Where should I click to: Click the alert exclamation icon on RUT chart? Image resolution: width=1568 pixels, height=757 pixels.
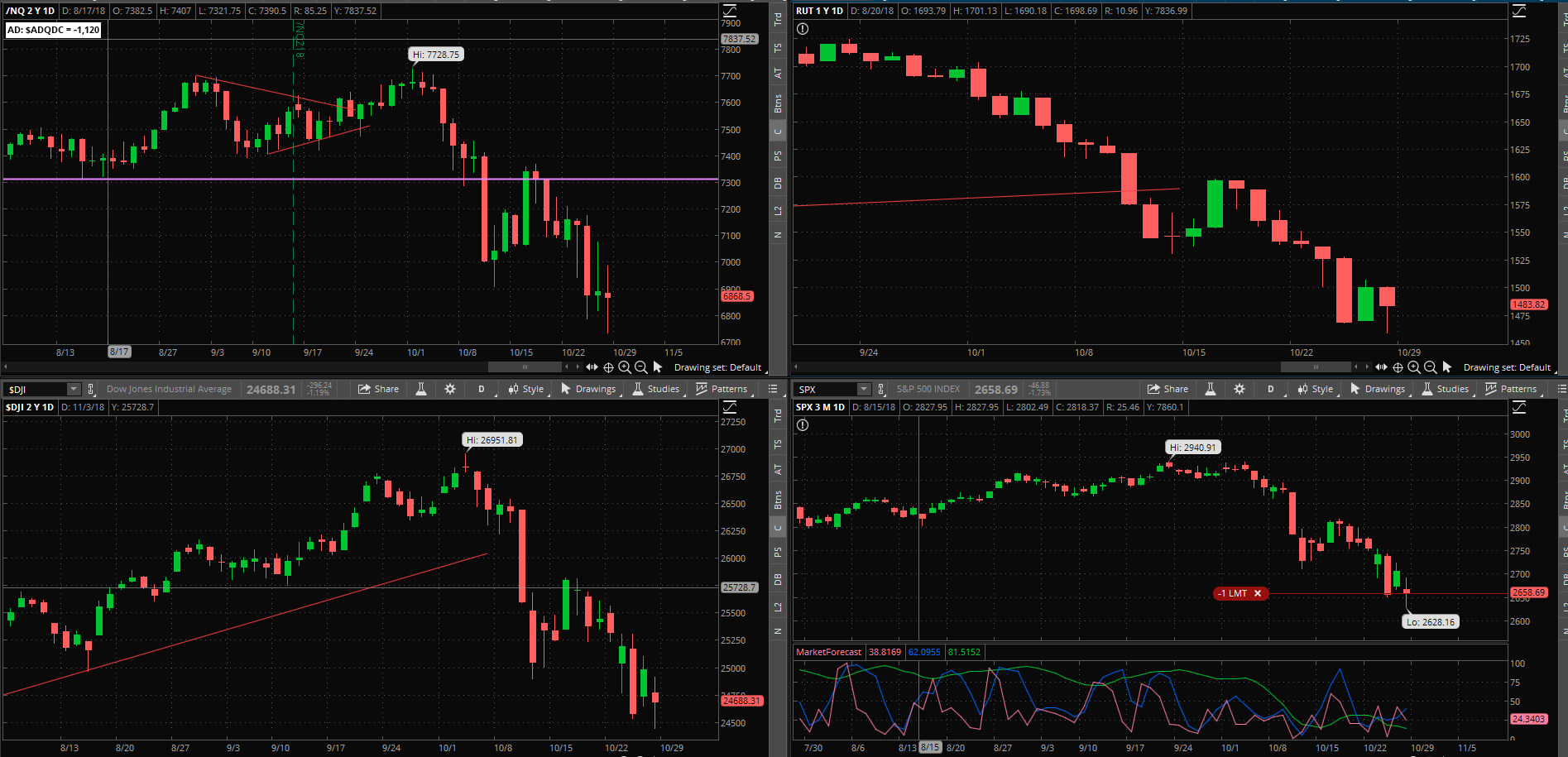click(802, 29)
